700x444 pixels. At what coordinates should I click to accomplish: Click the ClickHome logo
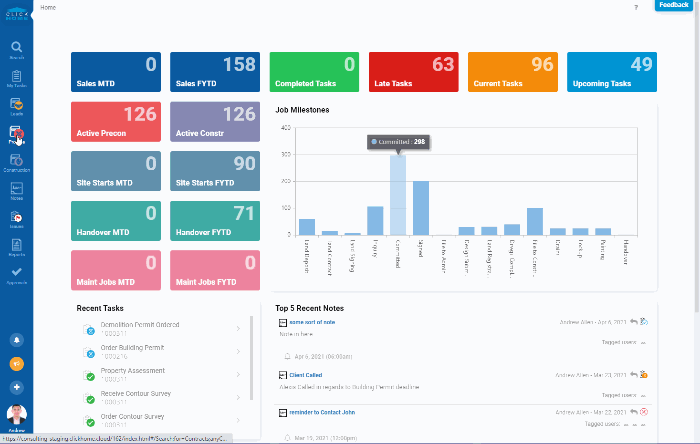coord(17,13)
